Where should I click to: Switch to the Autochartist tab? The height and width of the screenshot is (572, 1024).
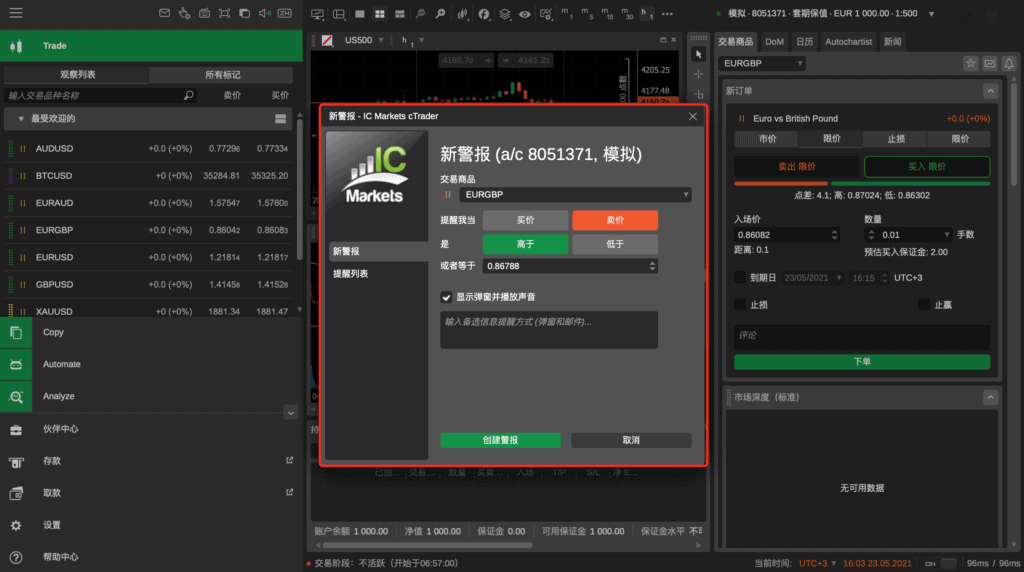(x=848, y=42)
